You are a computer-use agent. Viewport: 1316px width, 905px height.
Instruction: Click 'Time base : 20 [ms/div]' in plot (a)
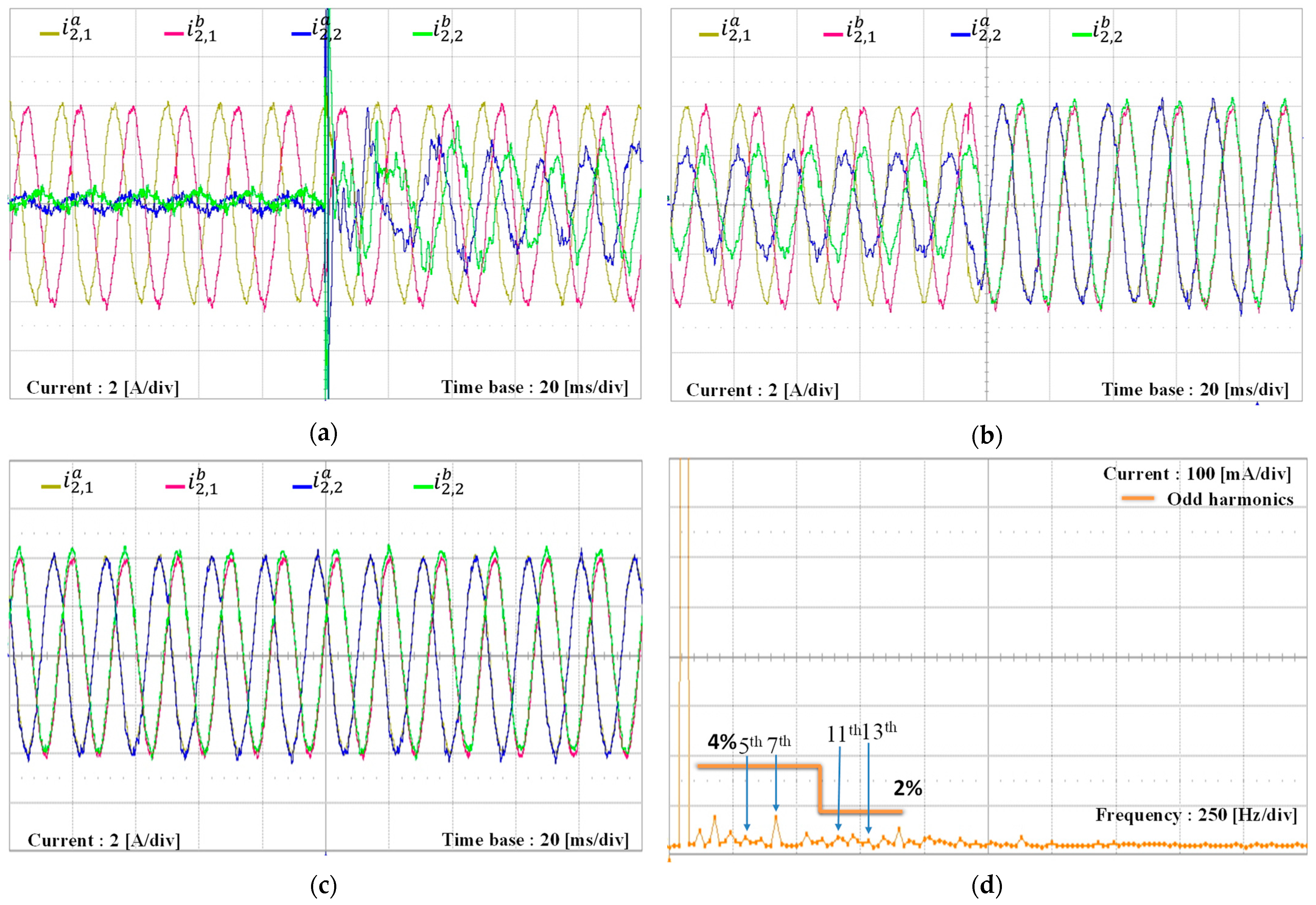pyautogui.click(x=534, y=387)
